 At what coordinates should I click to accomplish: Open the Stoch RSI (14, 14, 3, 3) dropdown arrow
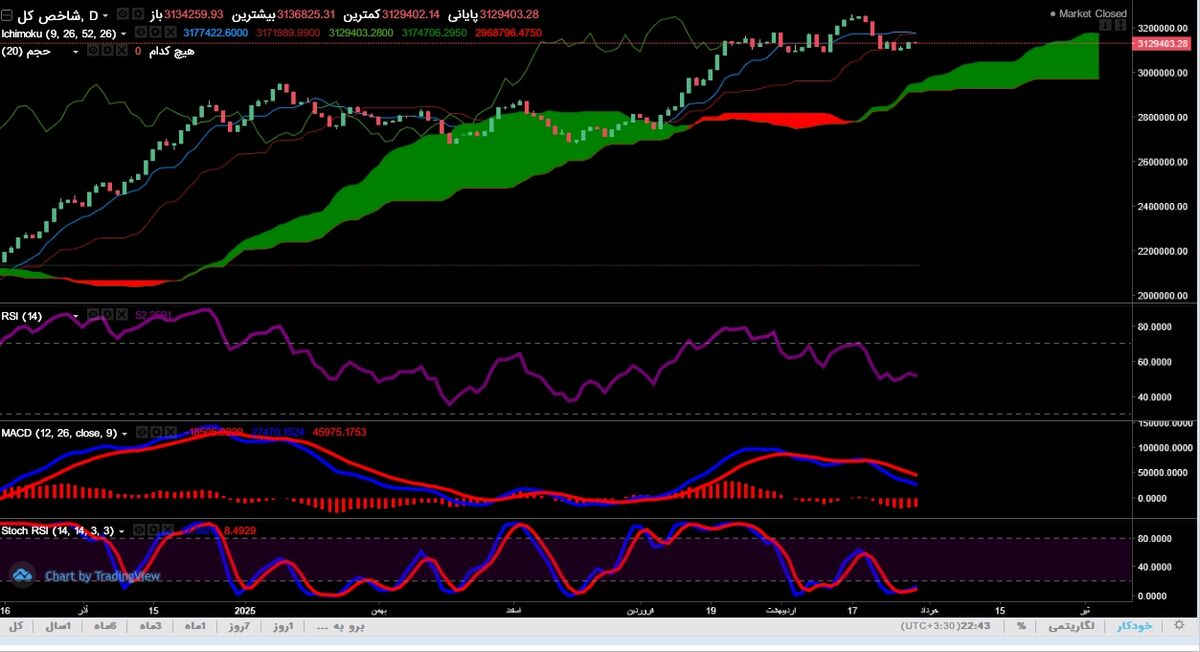click(x=122, y=531)
